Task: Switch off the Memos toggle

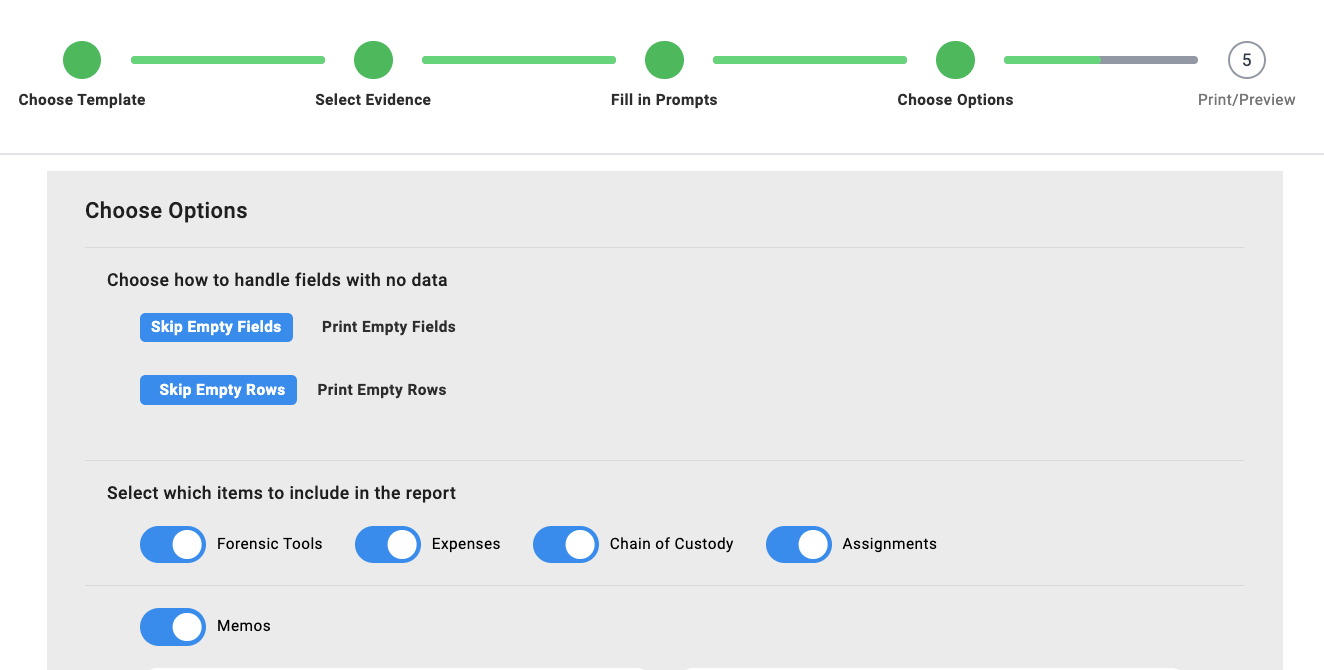Action: (173, 627)
